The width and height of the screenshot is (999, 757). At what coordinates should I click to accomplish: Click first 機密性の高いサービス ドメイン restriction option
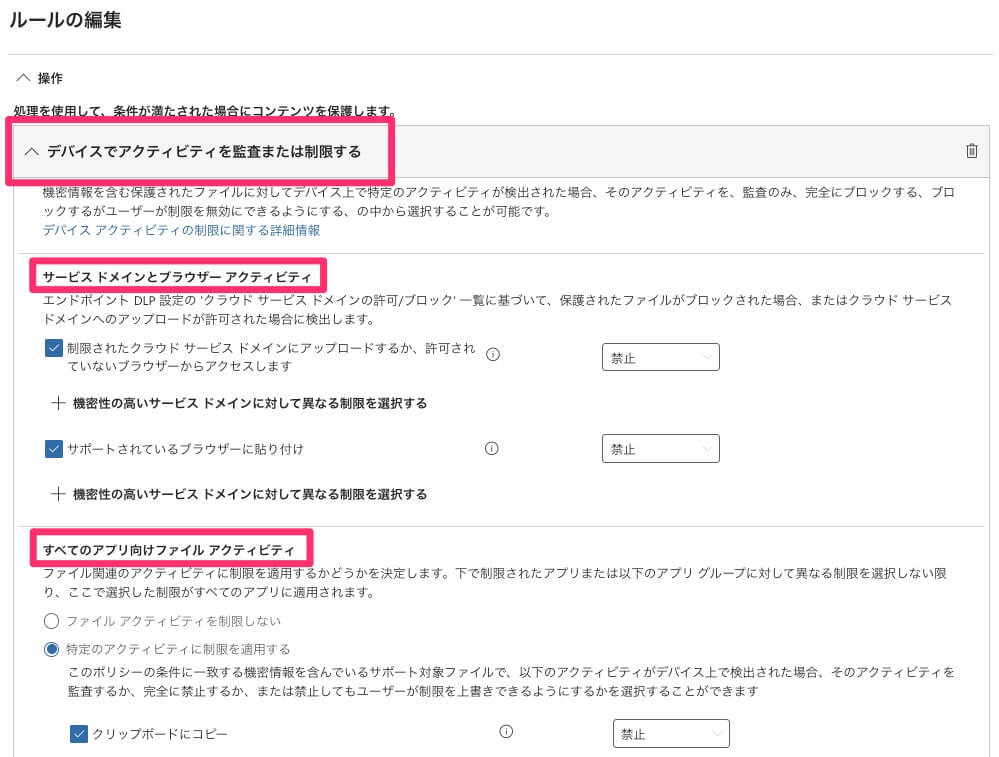(250, 403)
